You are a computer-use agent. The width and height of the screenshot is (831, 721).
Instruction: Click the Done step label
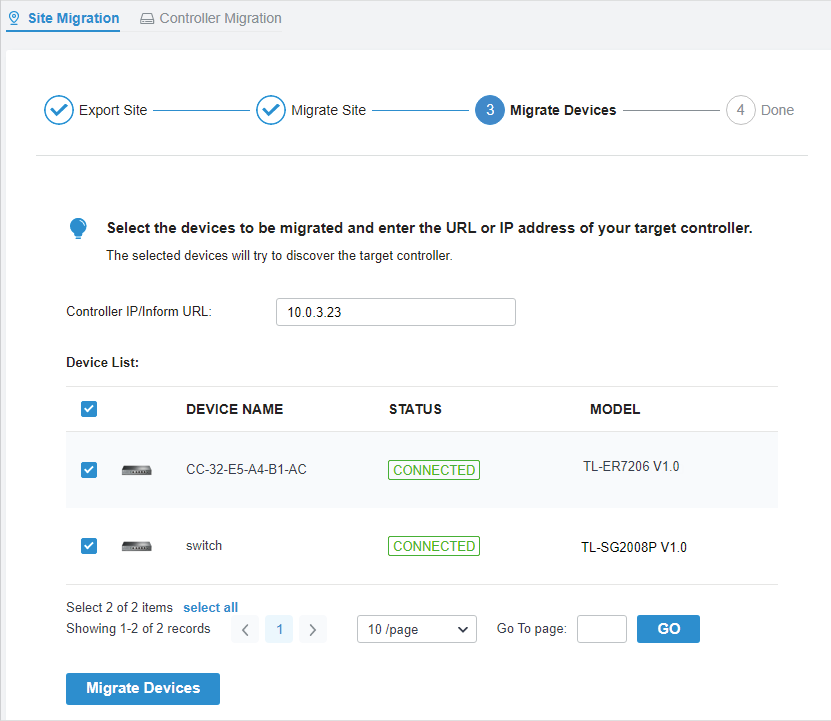(777, 110)
